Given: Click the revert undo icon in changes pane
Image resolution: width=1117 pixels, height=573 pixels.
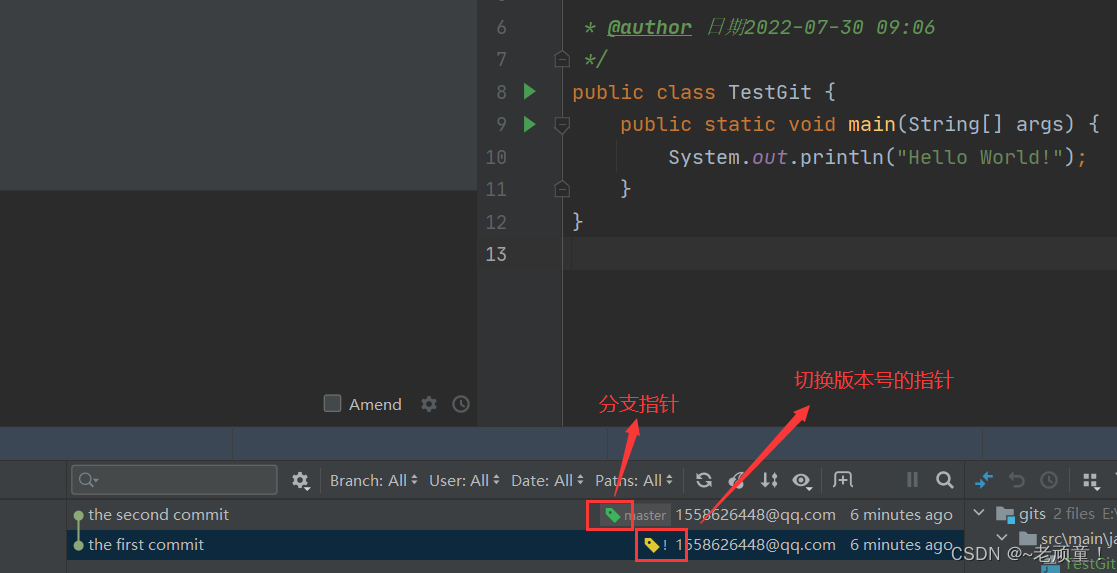Looking at the screenshot, I should (x=1017, y=480).
